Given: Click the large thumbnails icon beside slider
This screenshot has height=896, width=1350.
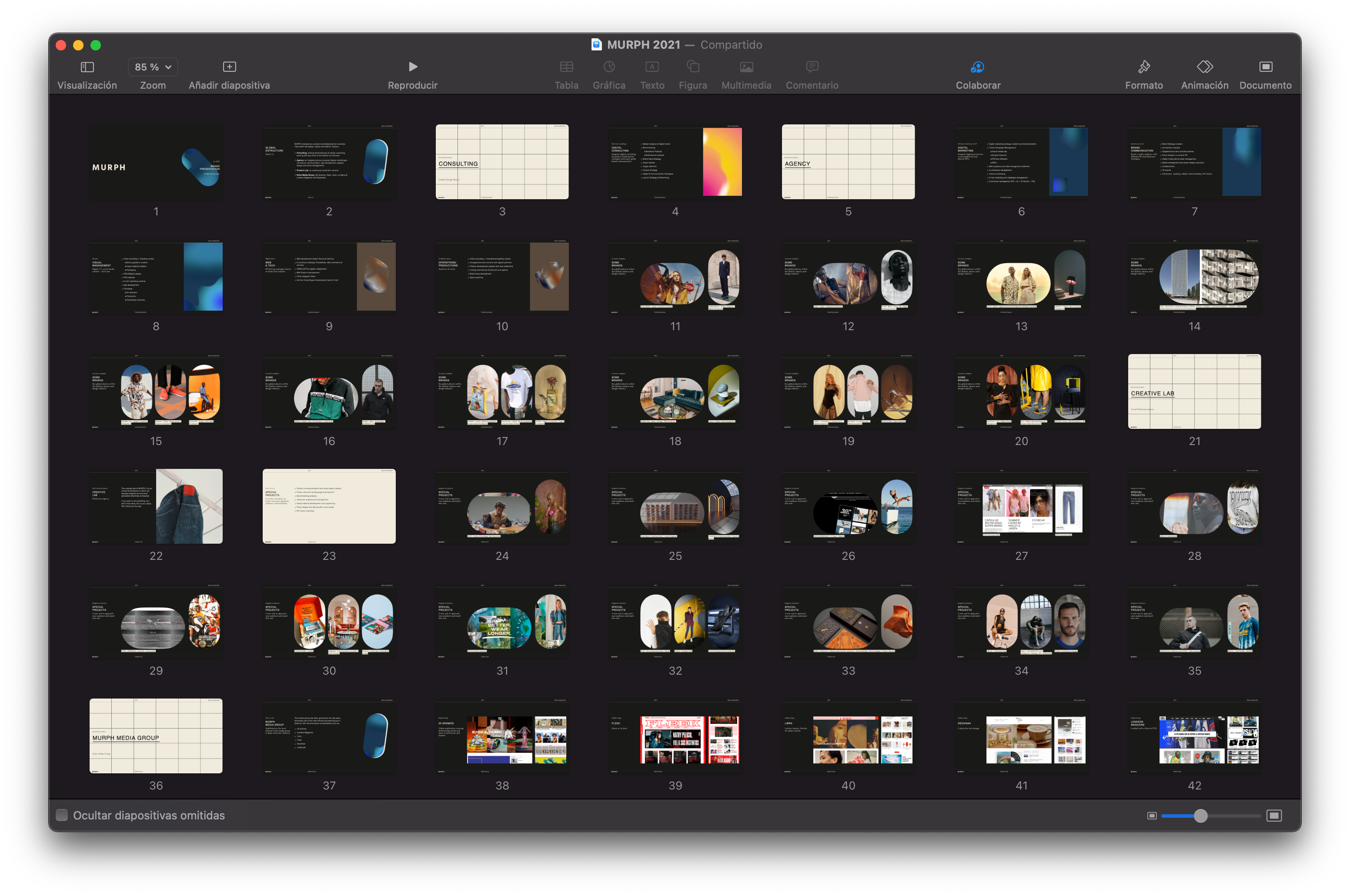Looking at the screenshot, I should [1273, 816].
